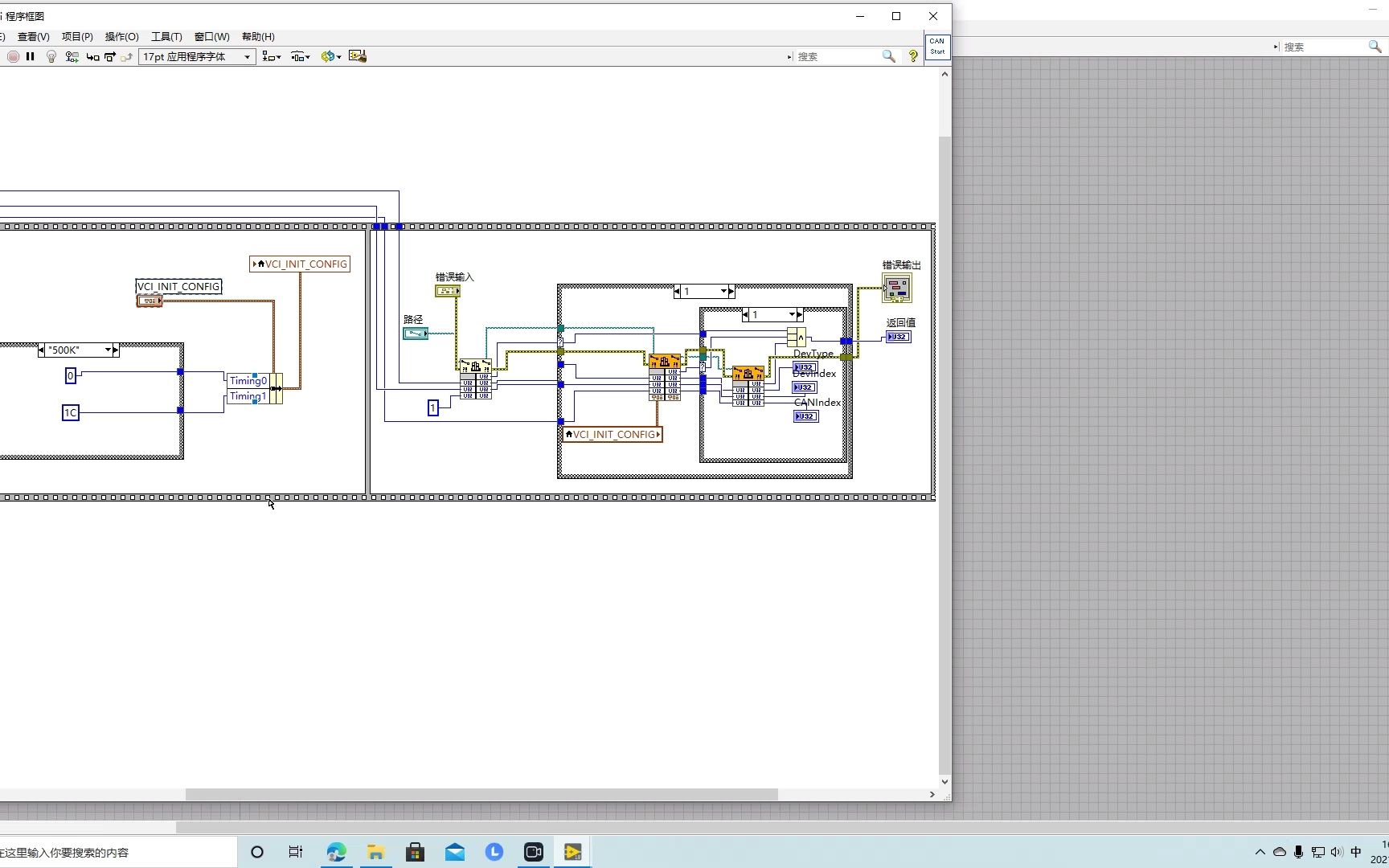Open the 工具(T) menu
1389x868 pixels.
(166, 37)
